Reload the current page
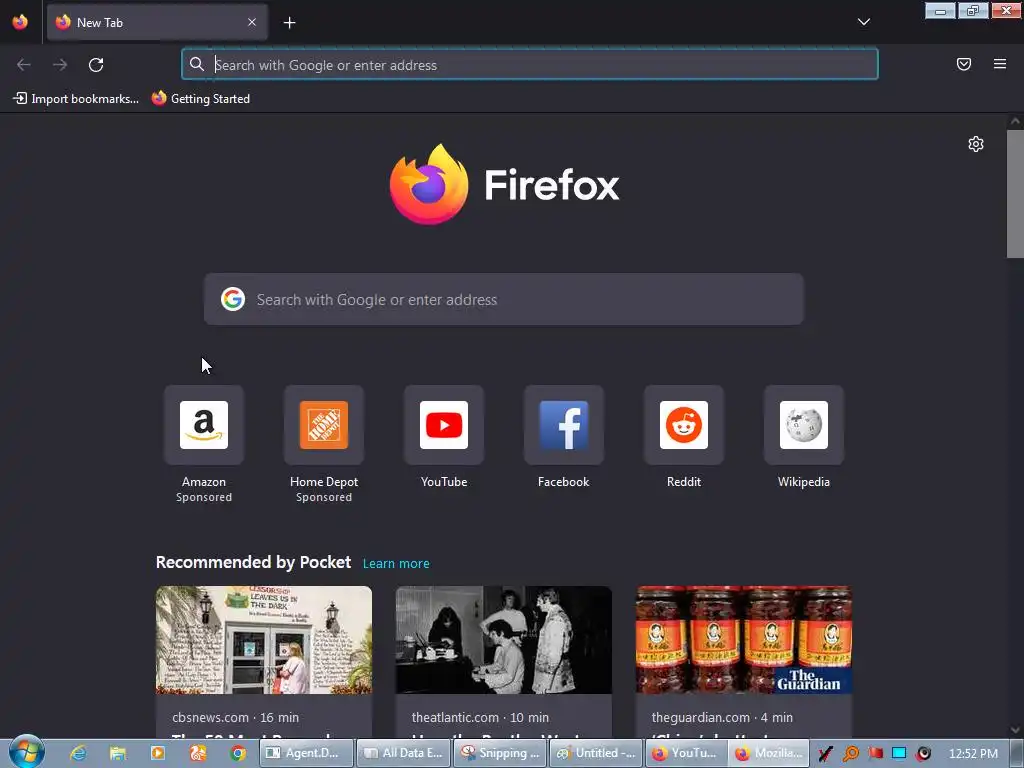The image size is (1024, 768). pos(96,65)
